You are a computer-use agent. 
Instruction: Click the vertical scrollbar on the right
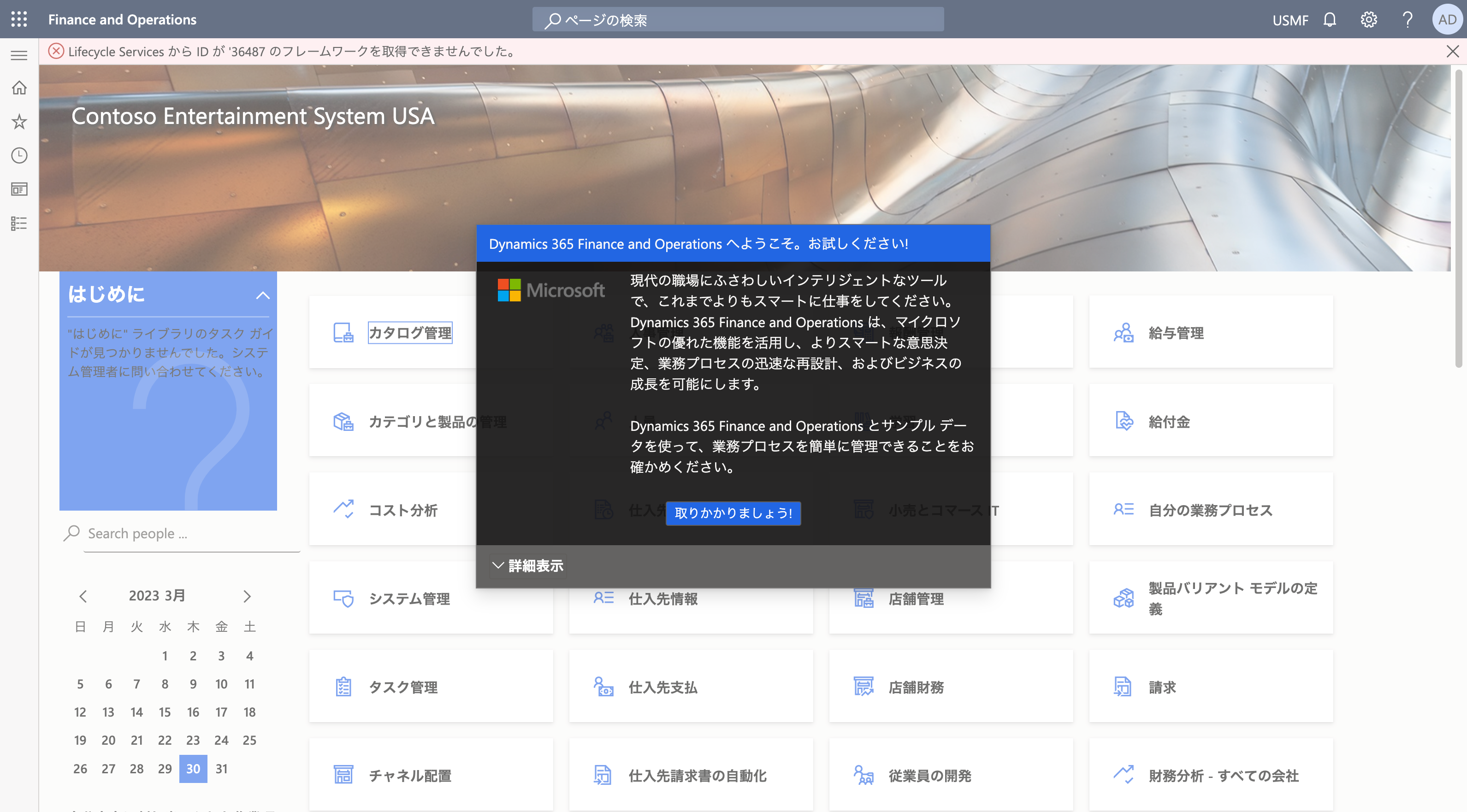click(x=1458, y=219)
